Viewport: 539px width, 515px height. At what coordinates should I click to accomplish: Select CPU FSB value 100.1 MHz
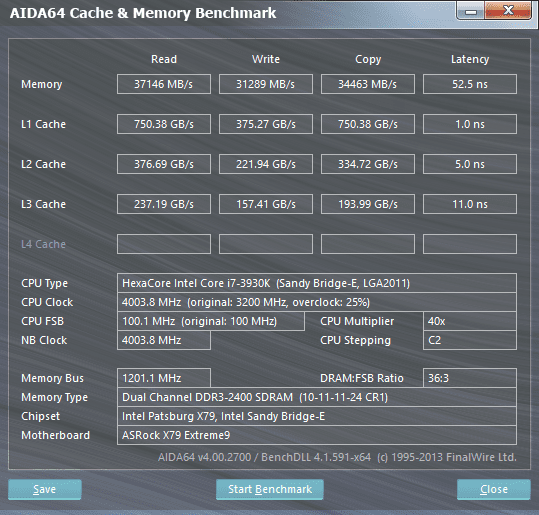(x=211, y=321)
